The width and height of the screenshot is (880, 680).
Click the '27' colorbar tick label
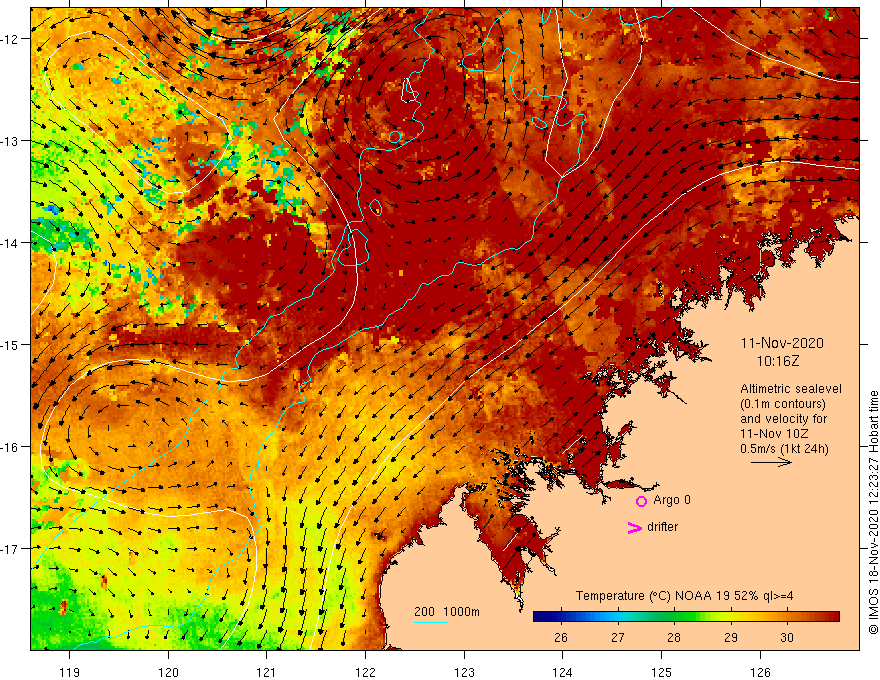point(617,637)
